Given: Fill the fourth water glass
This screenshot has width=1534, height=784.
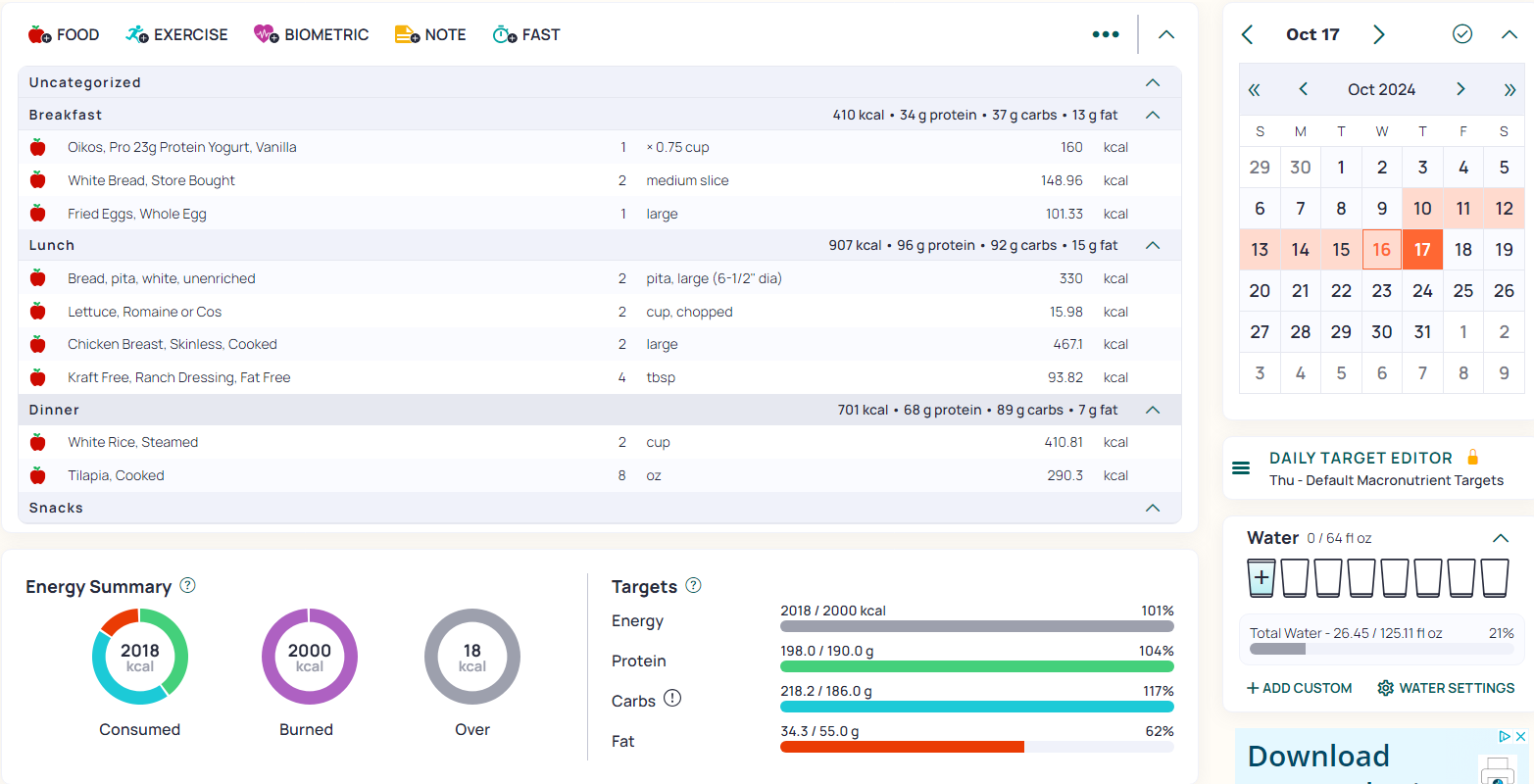Looking at the screenshot, I should (1361, 578).
